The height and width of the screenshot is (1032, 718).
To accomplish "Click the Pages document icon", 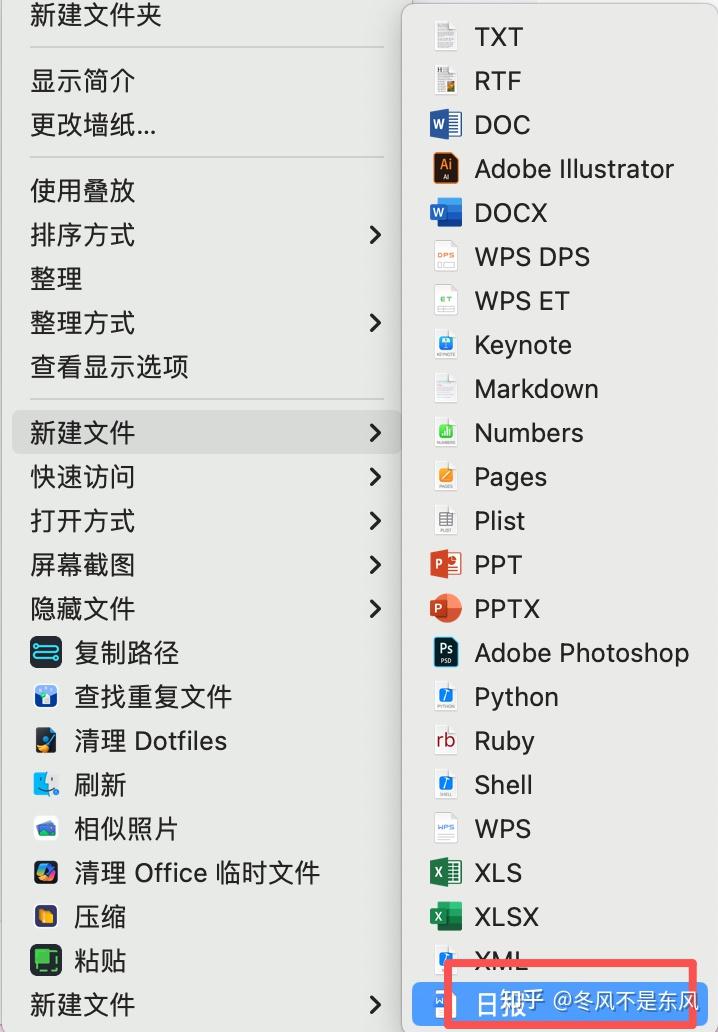I will pyautogui.click(x=446, y=477).
